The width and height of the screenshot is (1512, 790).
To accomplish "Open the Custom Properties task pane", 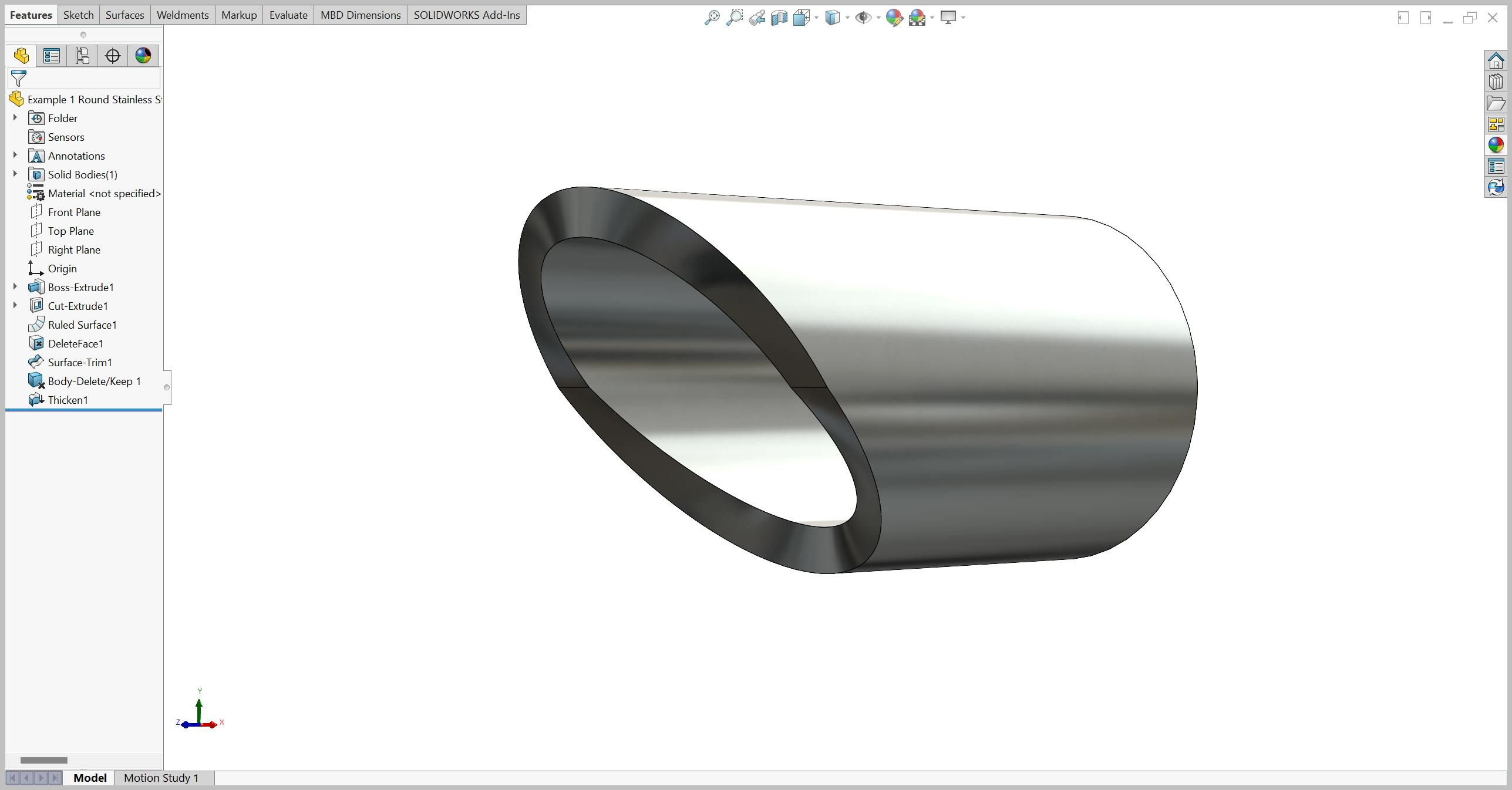I will [1496, 165].
